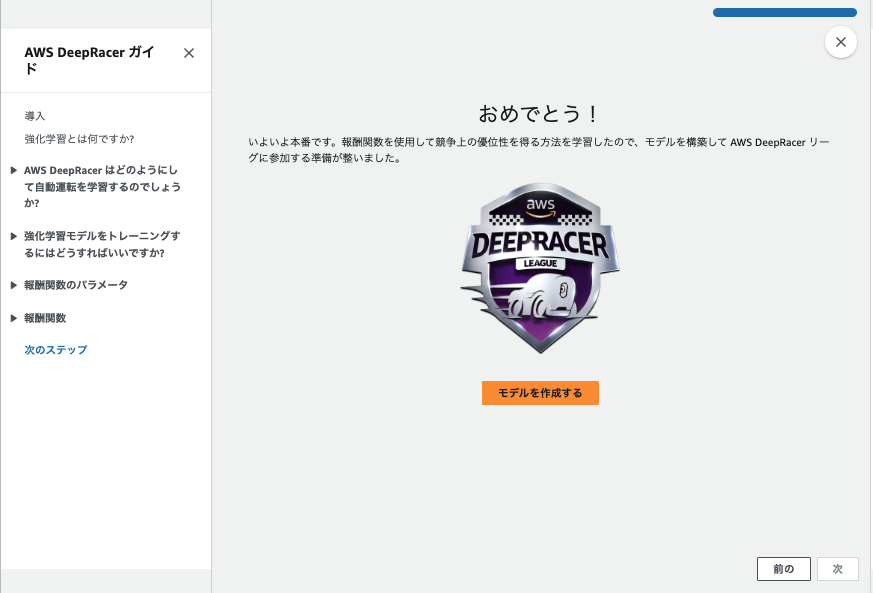Click the triangle icon beside 報酬関数のパラメータ
The width and height of the screenshot is (873, 593).
(14, 284)
